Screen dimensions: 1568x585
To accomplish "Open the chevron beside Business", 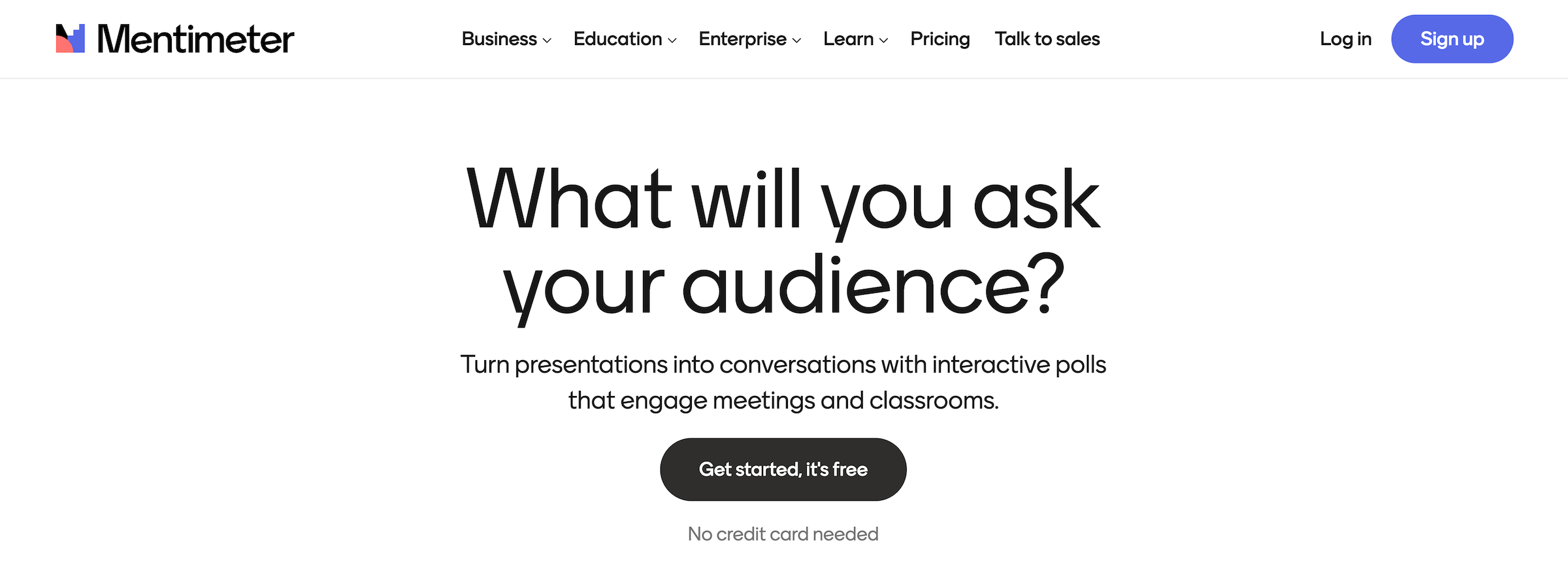I will [x=547, y=41].
